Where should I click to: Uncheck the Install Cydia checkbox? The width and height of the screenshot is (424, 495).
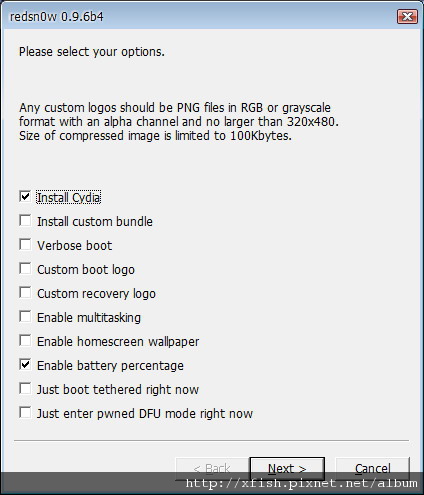pyautogui.click(x=25, y=197)
